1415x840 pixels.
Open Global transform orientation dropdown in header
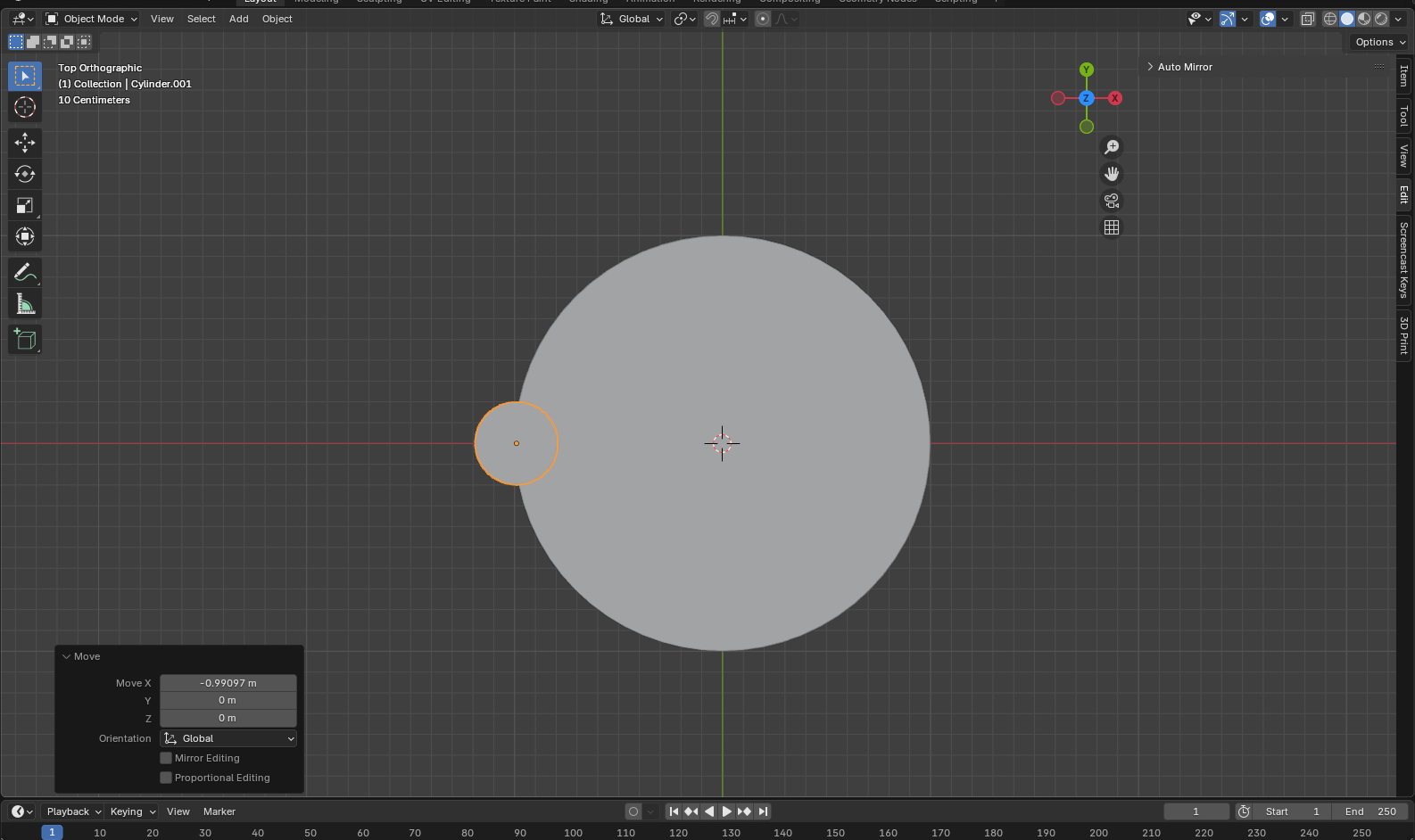click(632, 19)
